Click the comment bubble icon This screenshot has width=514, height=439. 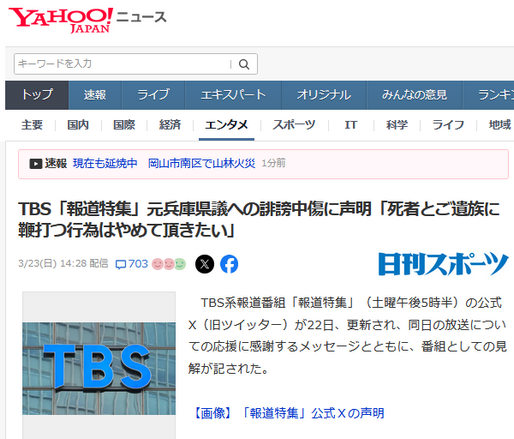pyautogui.click(x=120, y=264)
